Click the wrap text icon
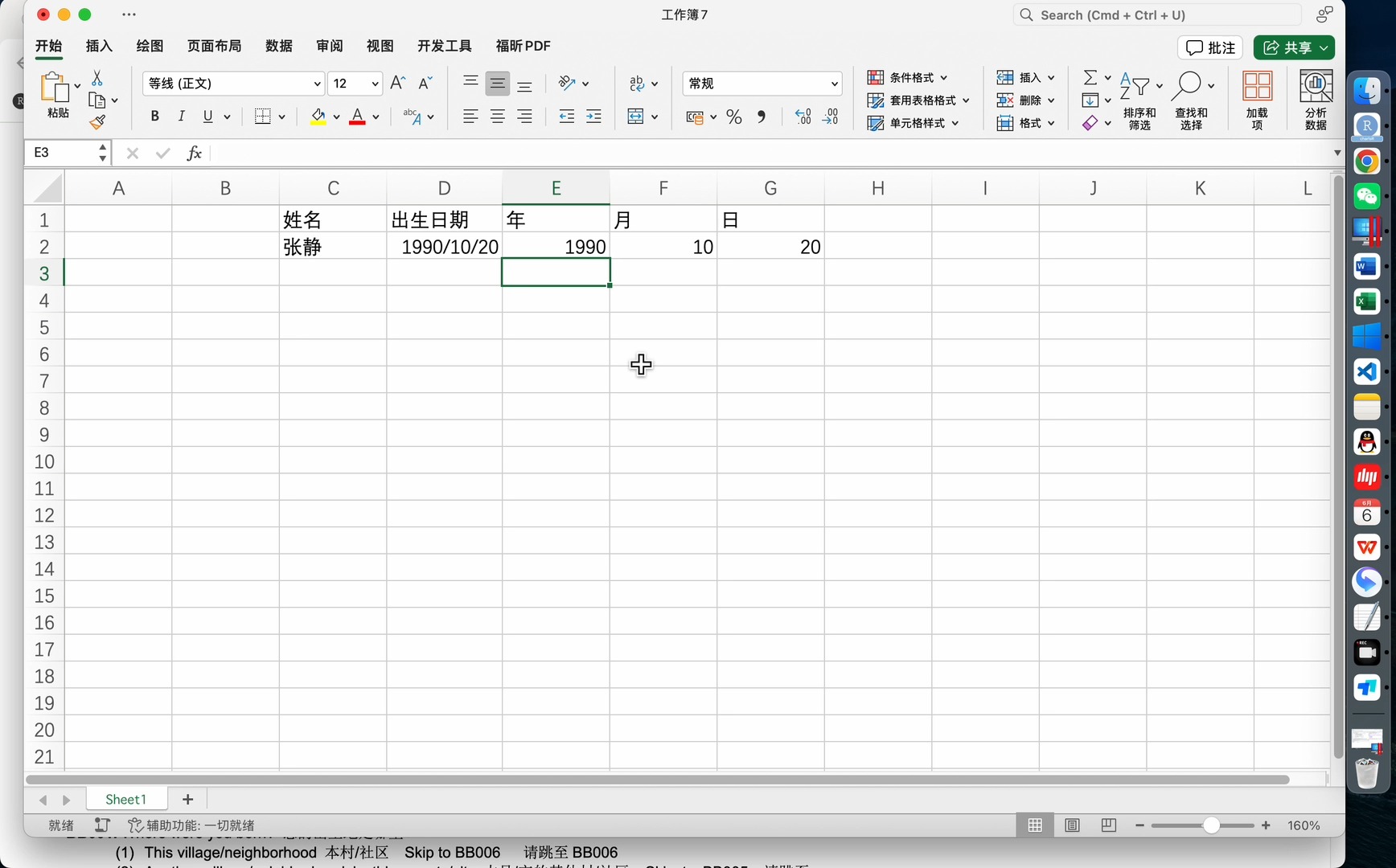The width and height of the screenshot is (1396, 868). pyautogui.click(x=637, y=83)
